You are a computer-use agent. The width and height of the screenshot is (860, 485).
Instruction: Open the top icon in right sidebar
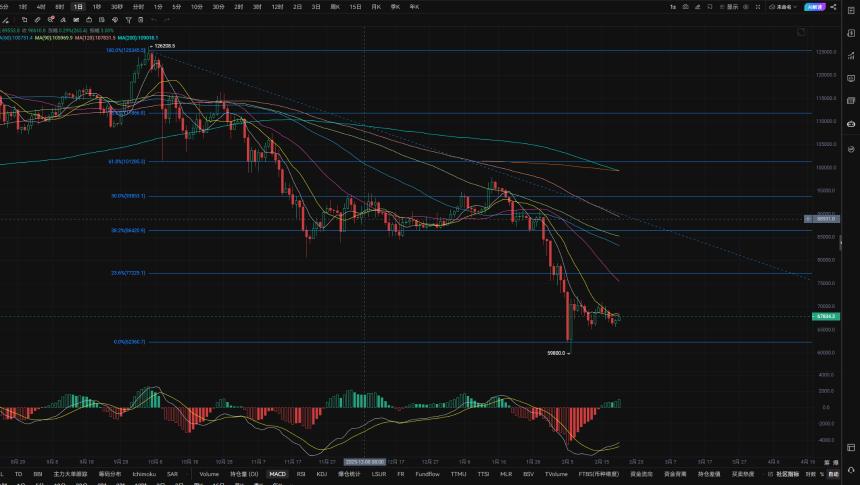point(851,10)
